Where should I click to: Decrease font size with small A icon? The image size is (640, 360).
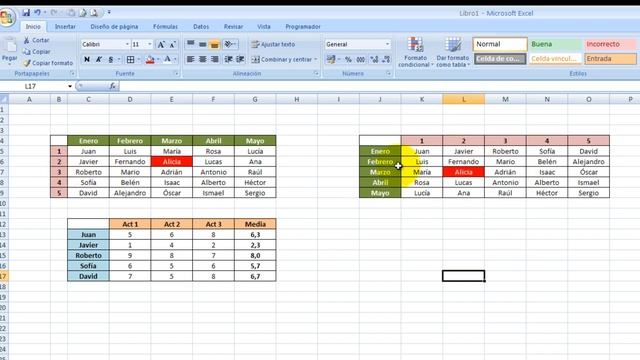click(x=172, y=44)
